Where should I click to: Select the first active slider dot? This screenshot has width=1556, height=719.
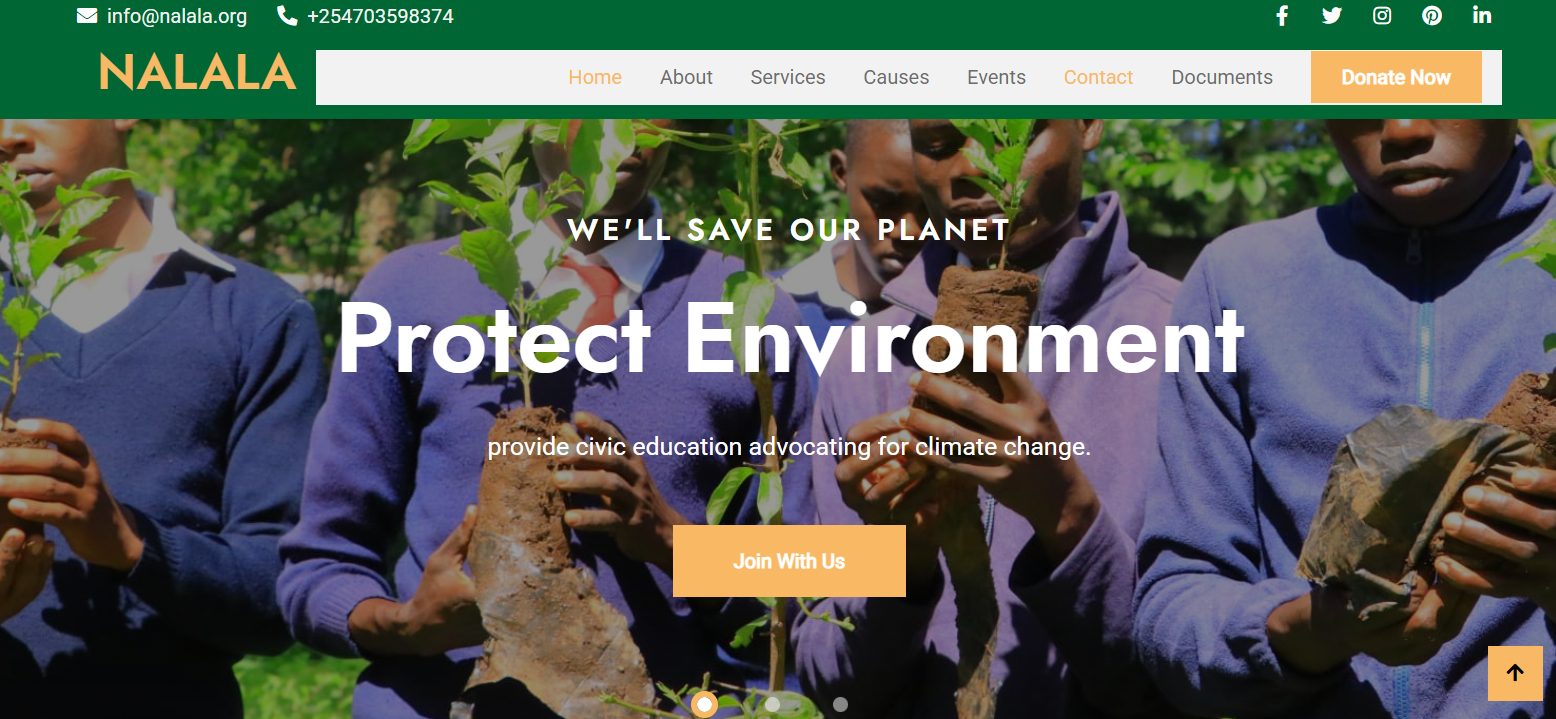coord(704,705)
